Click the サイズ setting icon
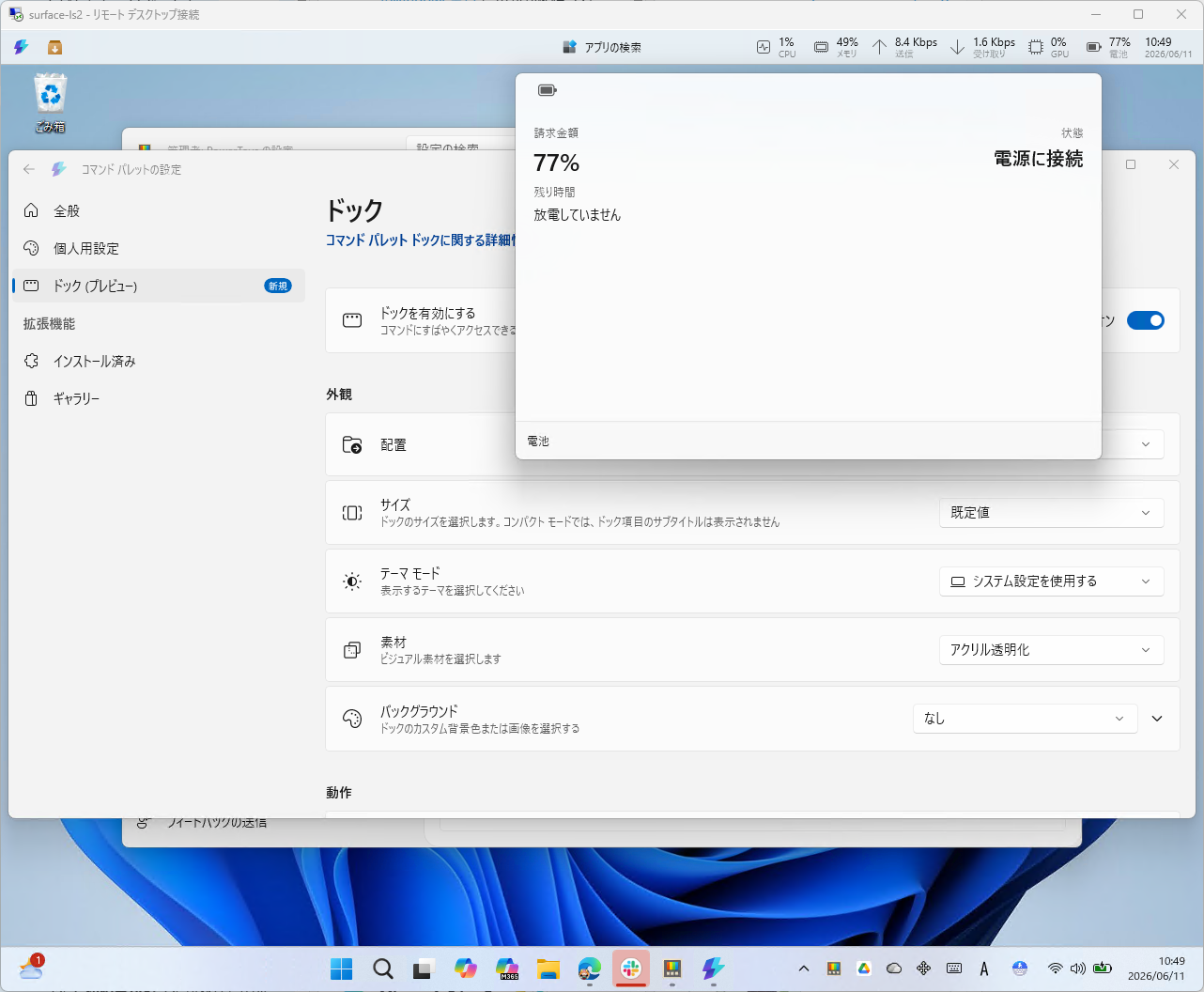 (x=352, y=513)
